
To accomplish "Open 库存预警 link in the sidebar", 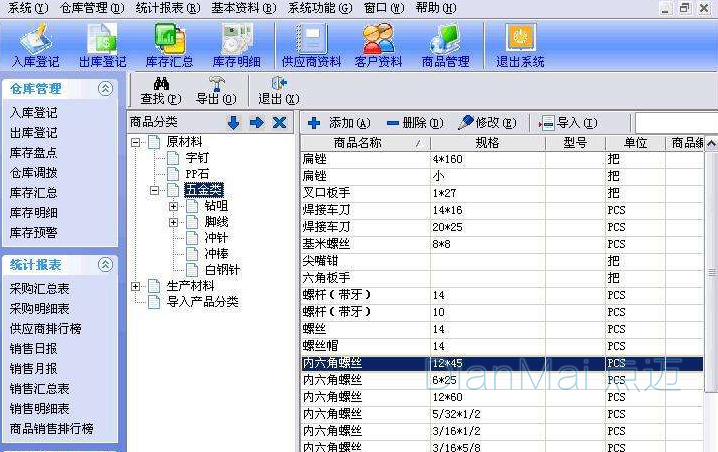I will (x=33, y=232).
